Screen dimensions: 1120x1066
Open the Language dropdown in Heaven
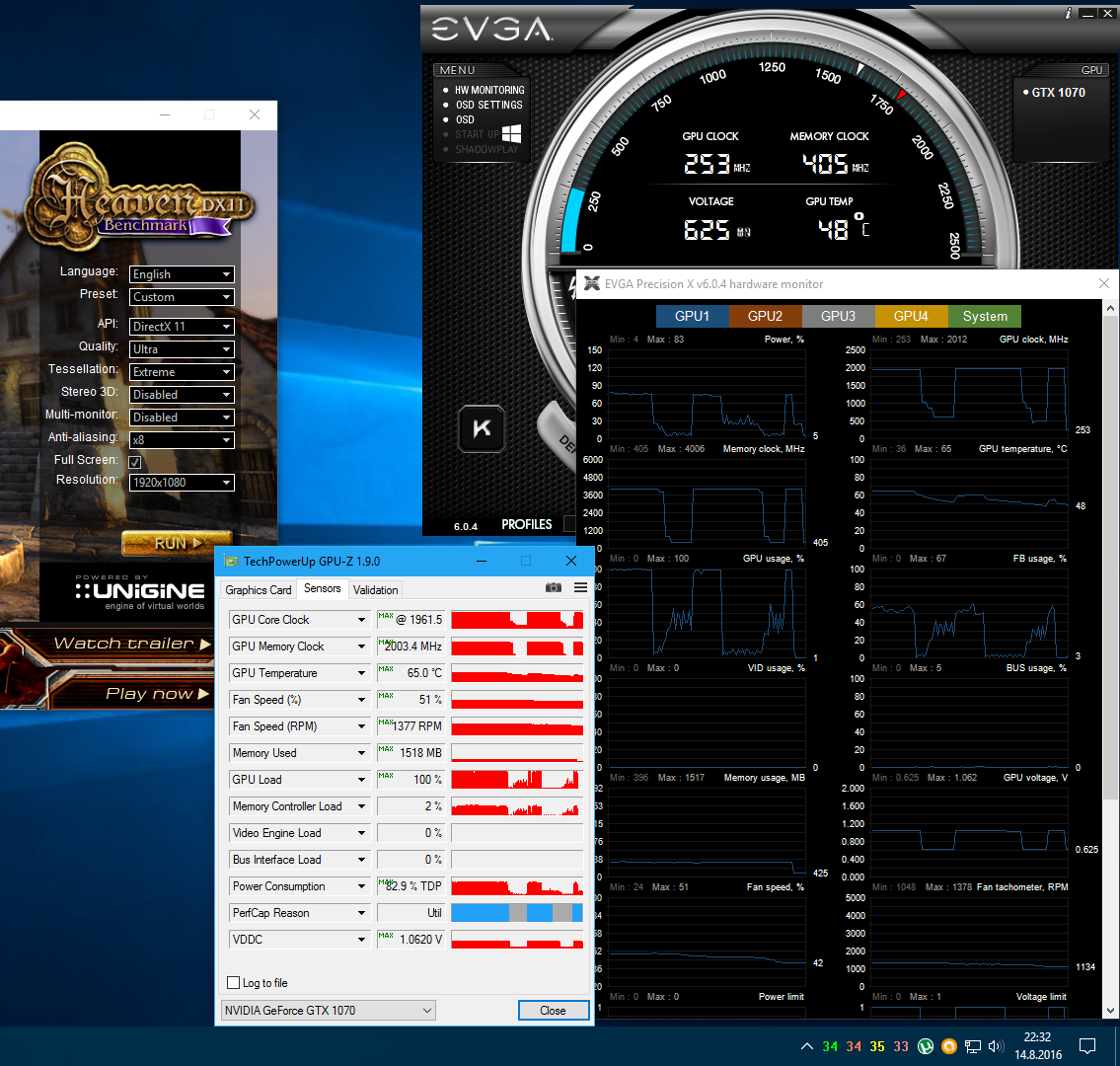coord(182,274)
